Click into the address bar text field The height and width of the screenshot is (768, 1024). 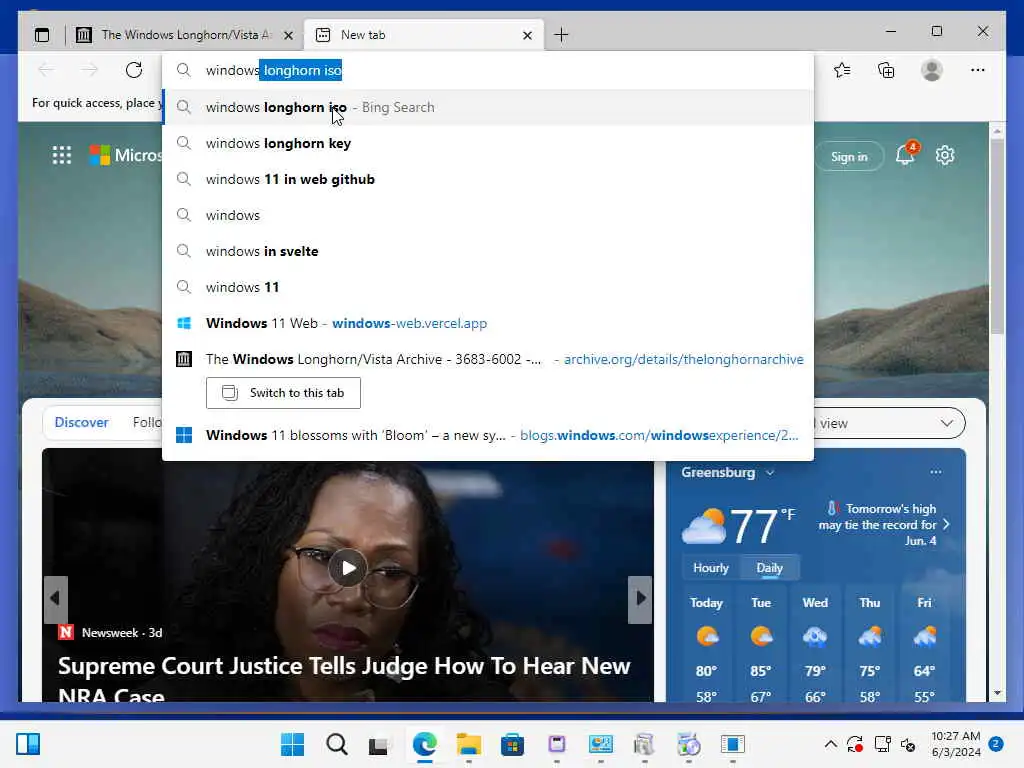[x=487, y=70]
